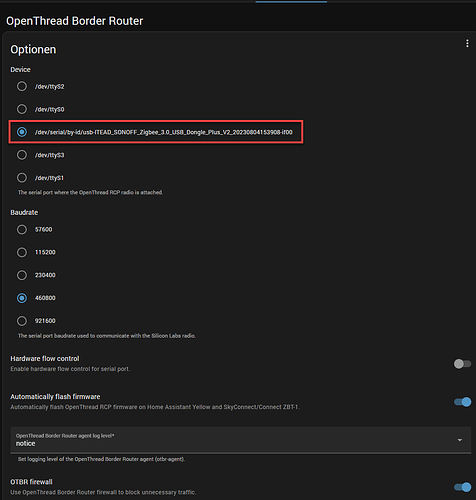
Task: Click the Optionen section heading
Action: pos(33,49)
